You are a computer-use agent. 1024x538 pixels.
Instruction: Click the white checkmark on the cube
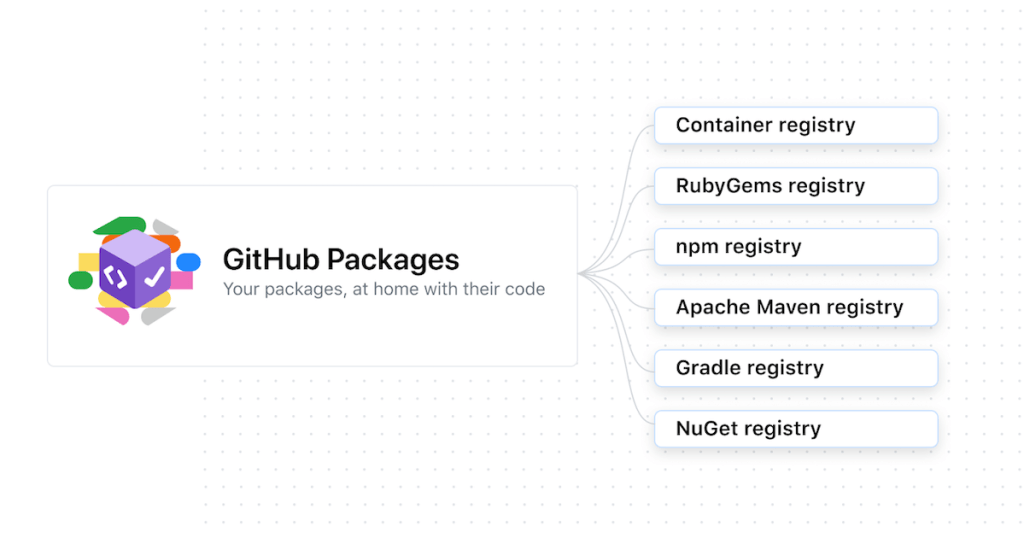(154, 275)
